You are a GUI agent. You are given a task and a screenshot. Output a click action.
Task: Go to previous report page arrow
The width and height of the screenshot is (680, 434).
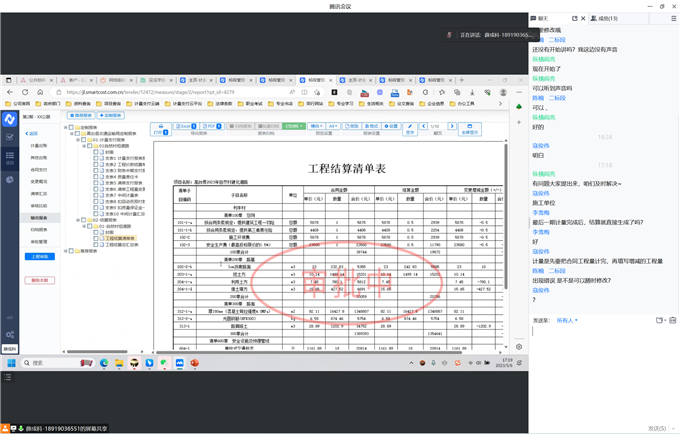(424, 127)
